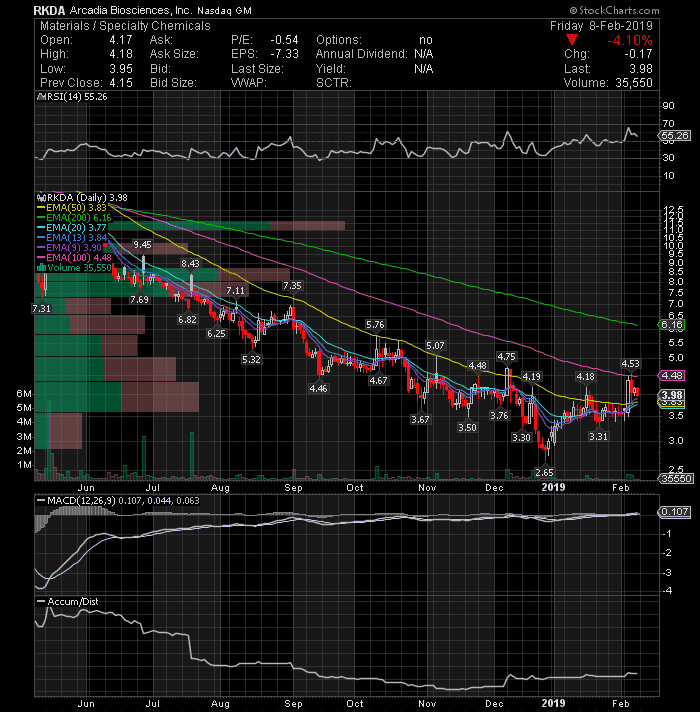
Task: Click the 8.43 peak price label
Action: tap(190, 263)
